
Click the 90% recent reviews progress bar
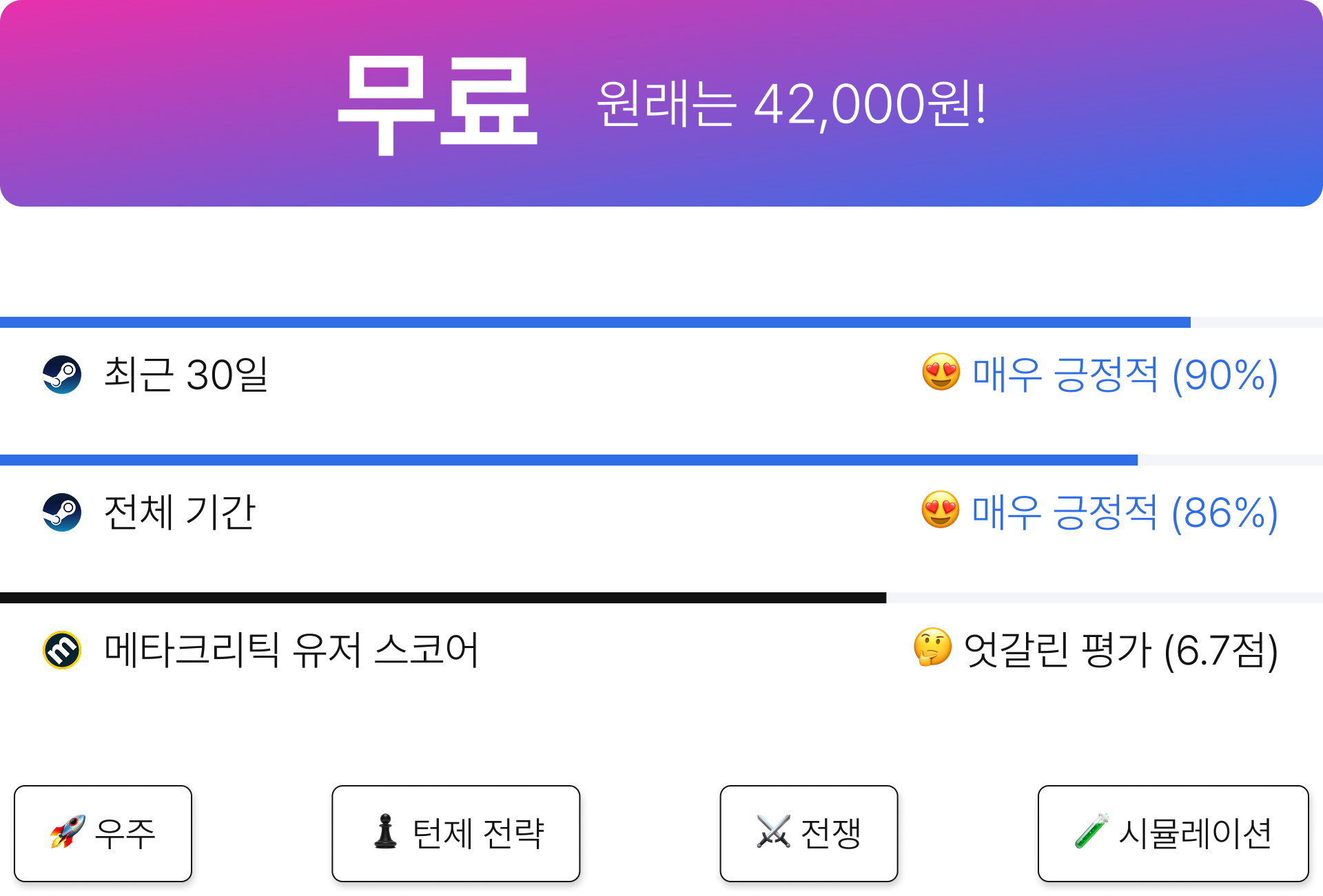(661, 322)
